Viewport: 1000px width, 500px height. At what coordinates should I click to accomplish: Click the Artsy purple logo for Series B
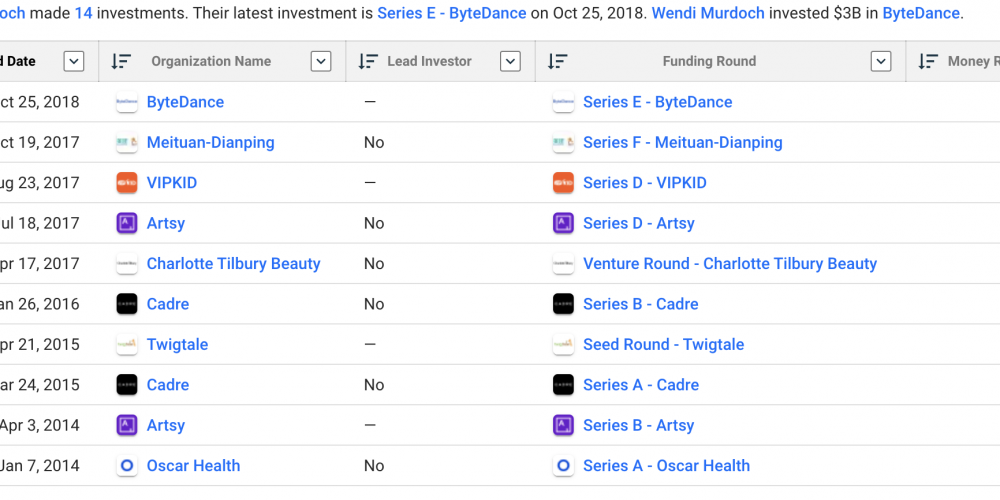(563, 426)
